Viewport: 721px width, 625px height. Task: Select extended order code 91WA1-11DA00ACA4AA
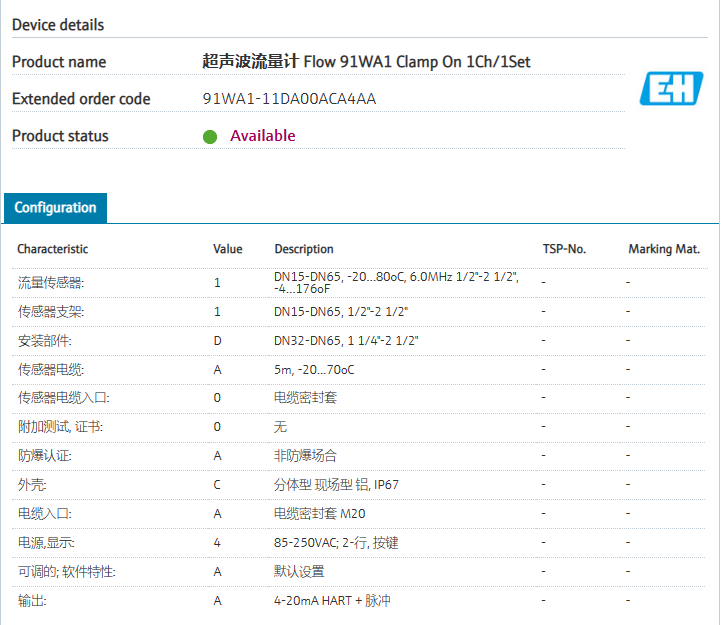click(289, 99)
